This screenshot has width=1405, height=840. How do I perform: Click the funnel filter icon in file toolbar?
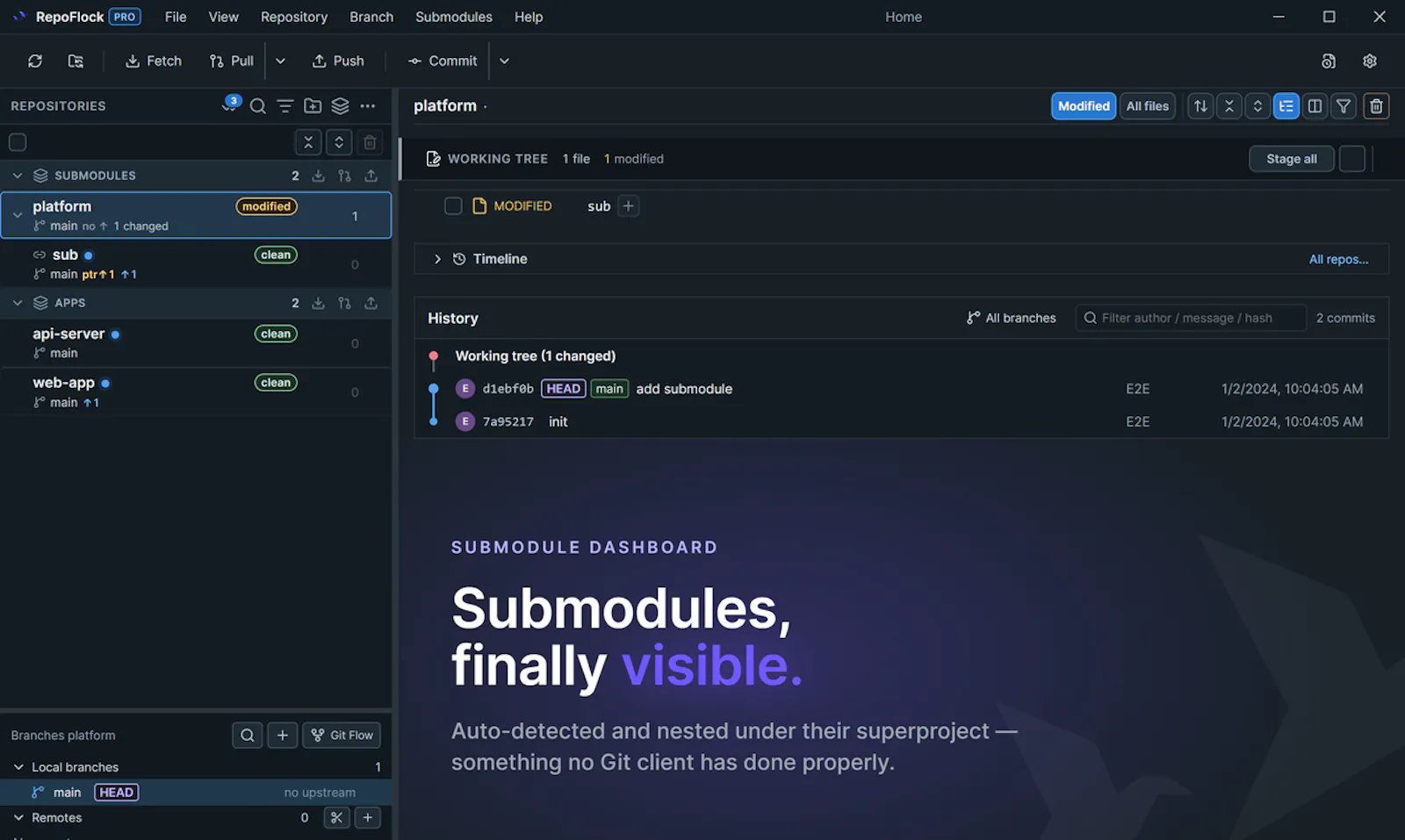tap(1344, 106)
